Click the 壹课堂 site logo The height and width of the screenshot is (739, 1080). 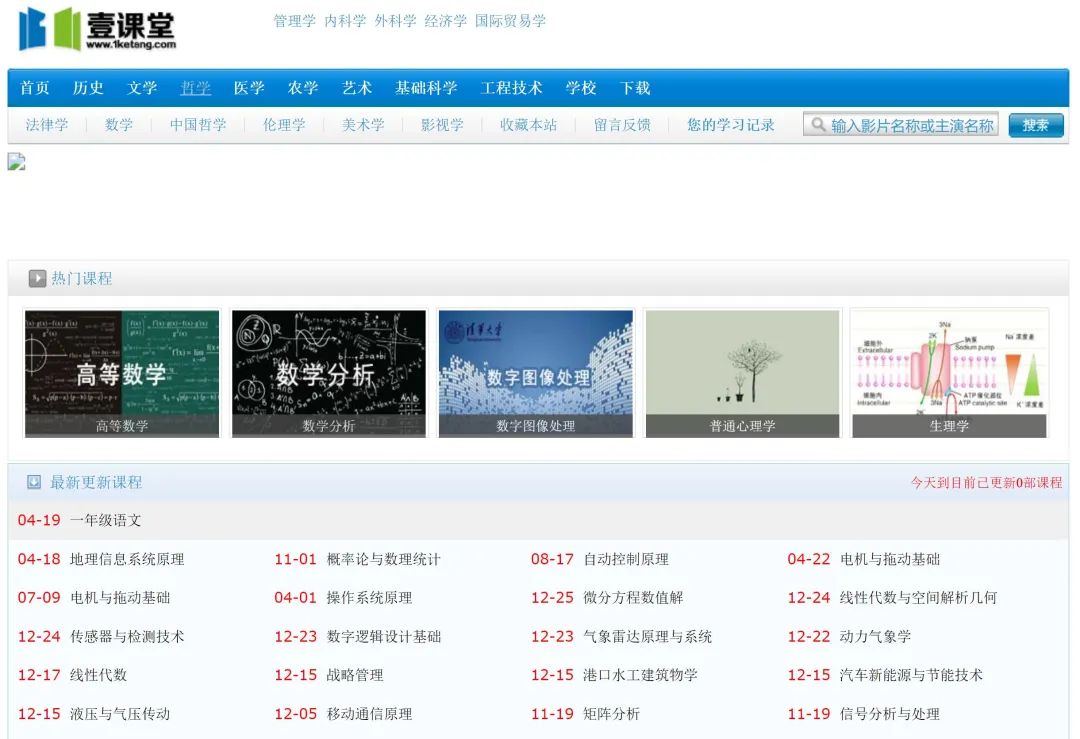[x=97, y=29]
